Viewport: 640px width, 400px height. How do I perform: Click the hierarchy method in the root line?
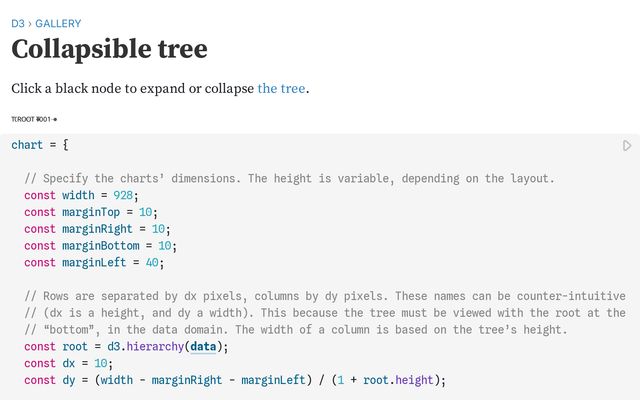point(155,347)
